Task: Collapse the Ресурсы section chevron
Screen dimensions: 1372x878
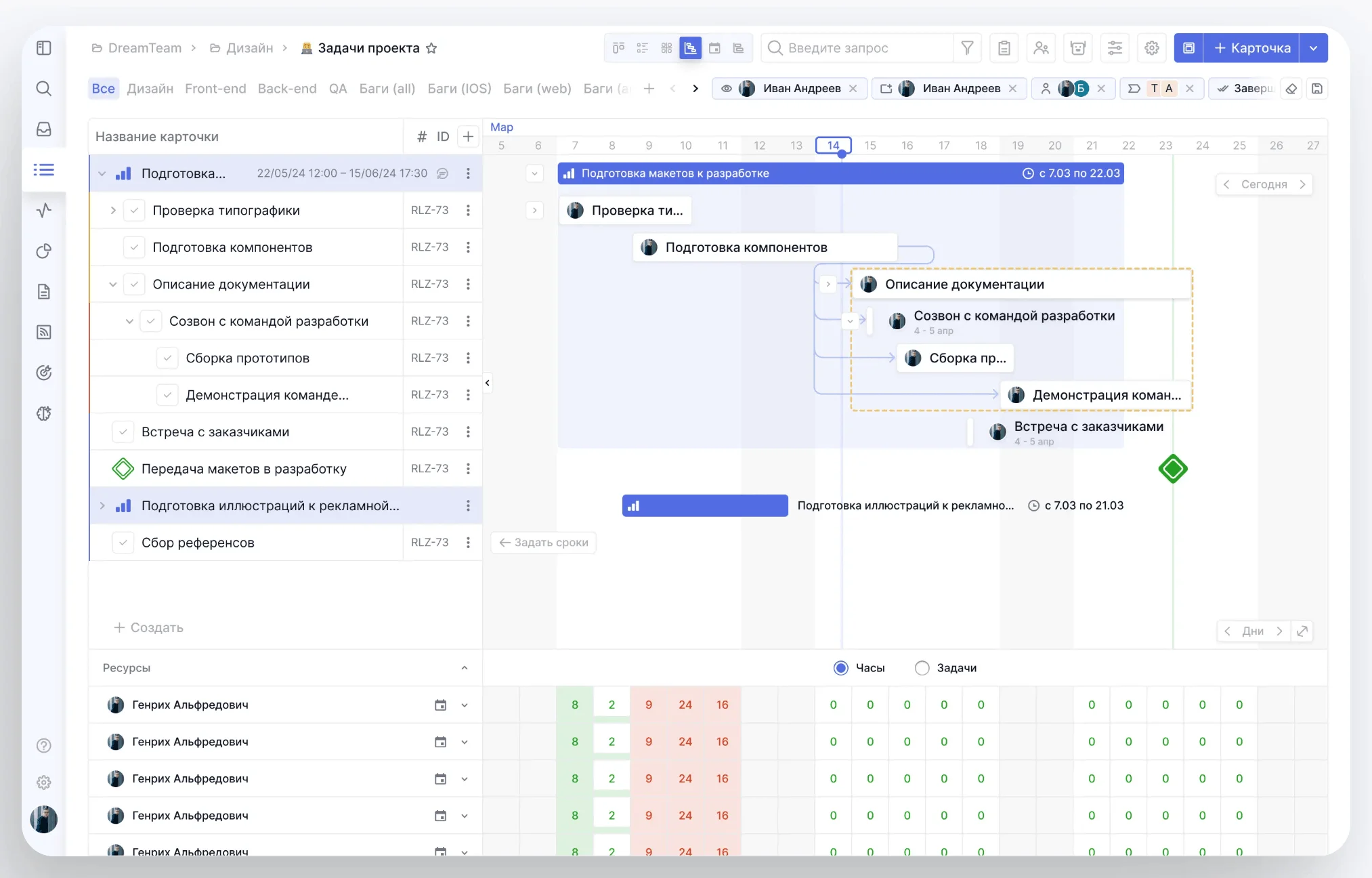Action: coord(465,668)
